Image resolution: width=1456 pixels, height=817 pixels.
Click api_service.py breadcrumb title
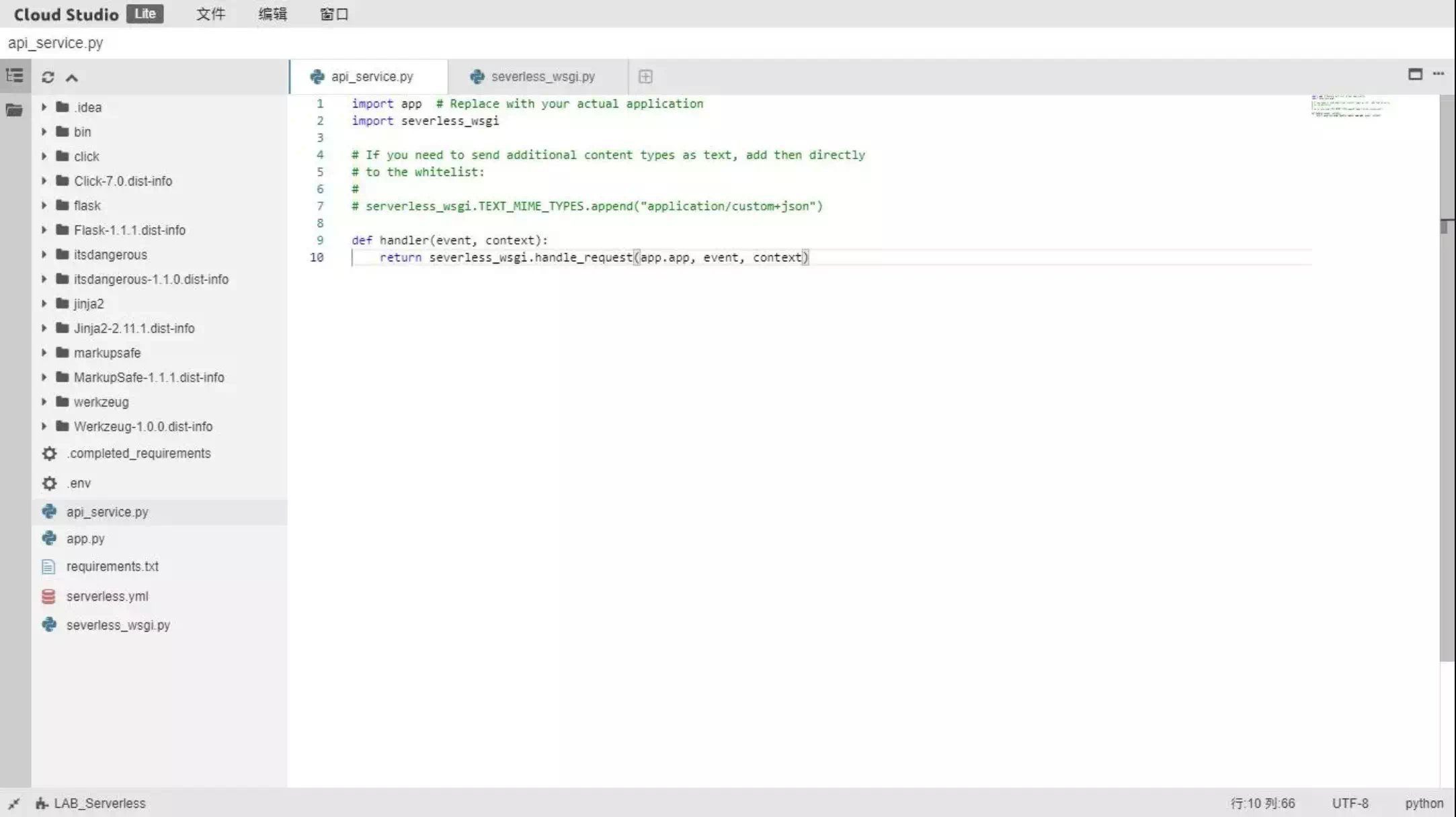tap(56, 43)
